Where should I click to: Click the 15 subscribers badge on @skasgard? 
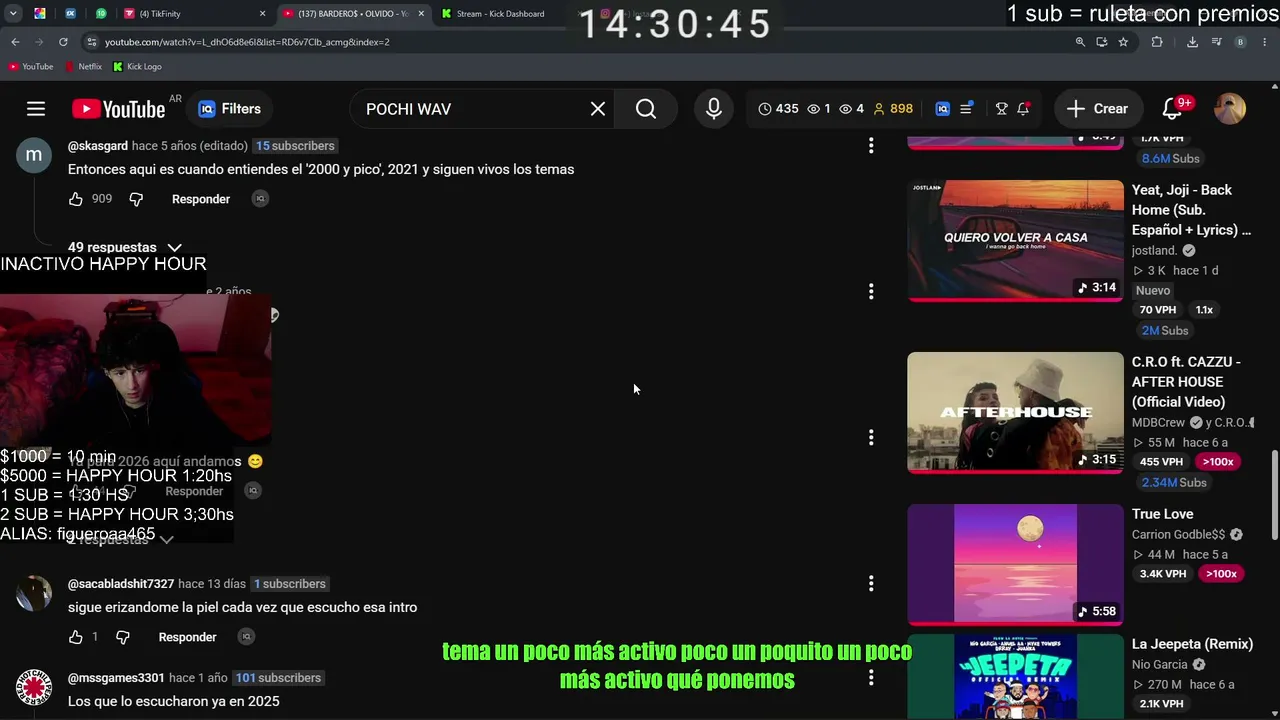click(295, 146)
